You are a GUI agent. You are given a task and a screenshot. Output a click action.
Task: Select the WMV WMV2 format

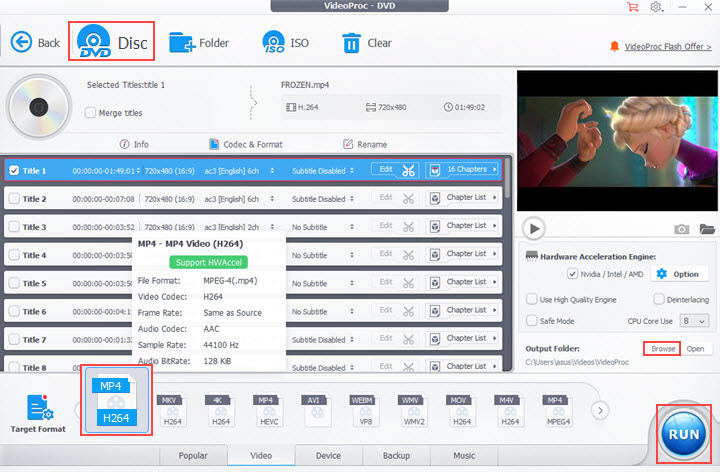tap(413, 410)
